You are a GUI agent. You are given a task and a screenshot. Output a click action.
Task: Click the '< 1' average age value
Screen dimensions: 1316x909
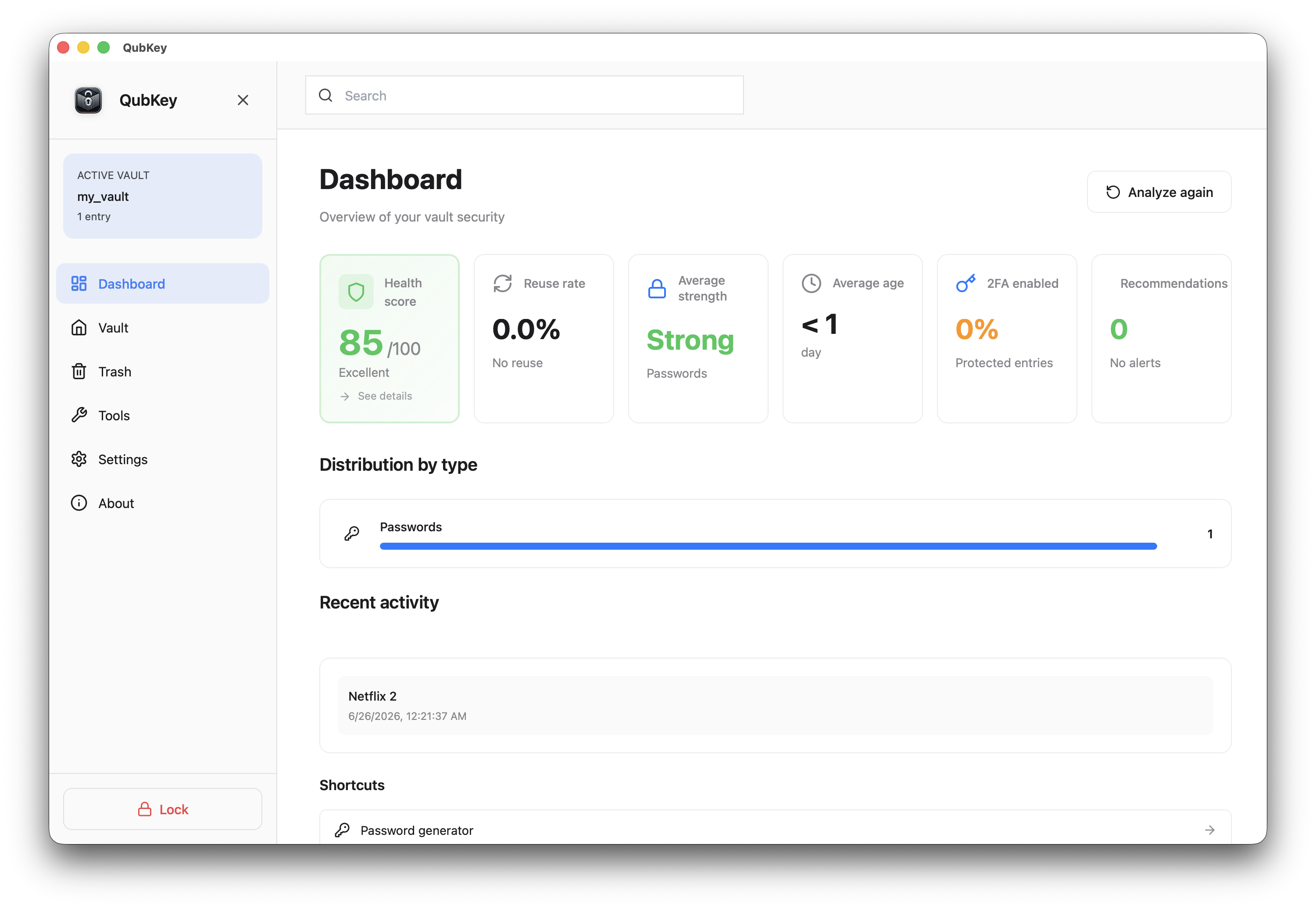coord(819,325)
